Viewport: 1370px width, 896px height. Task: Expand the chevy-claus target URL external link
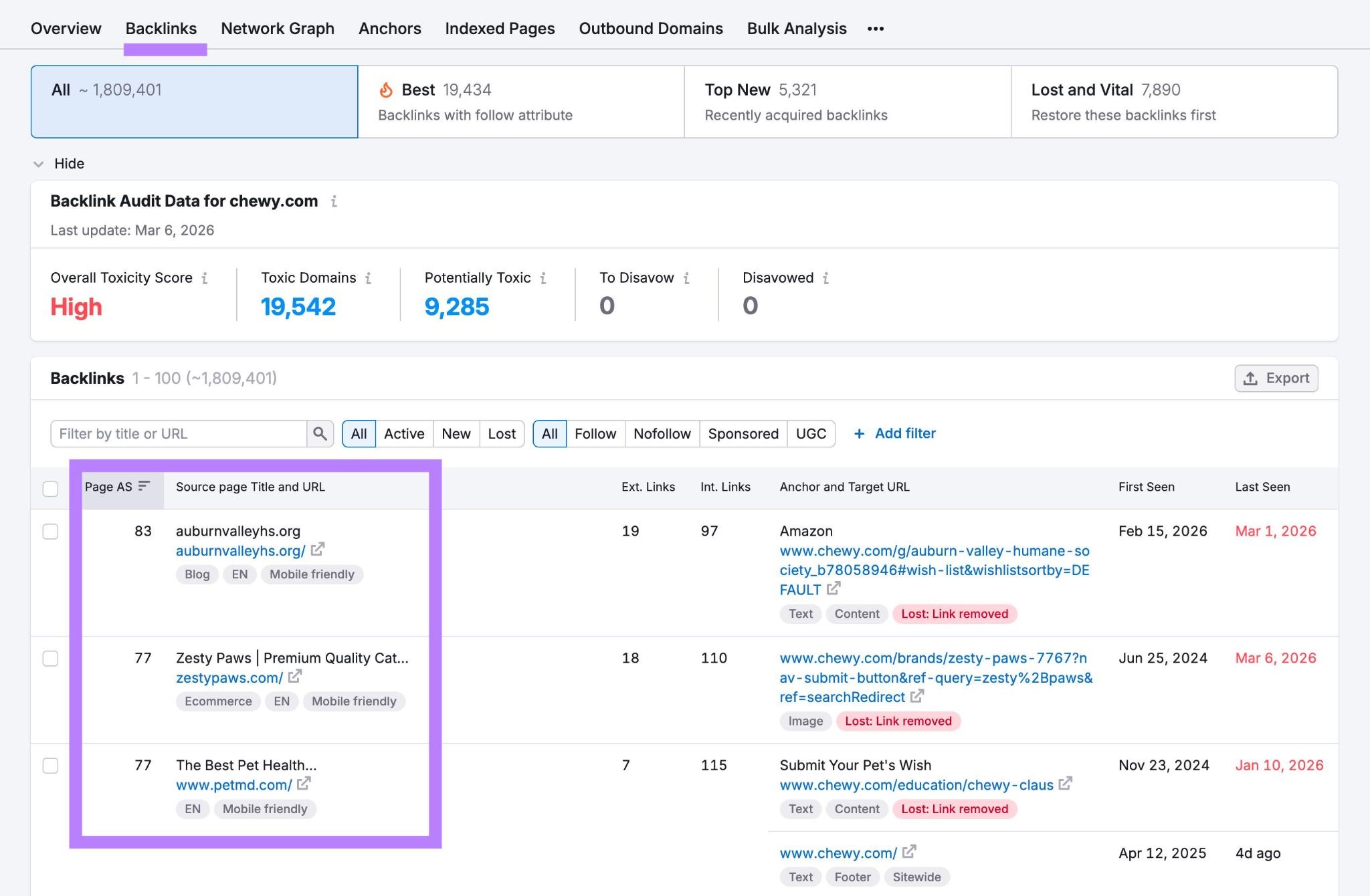pyautogui.click(x=1066, y=784)
